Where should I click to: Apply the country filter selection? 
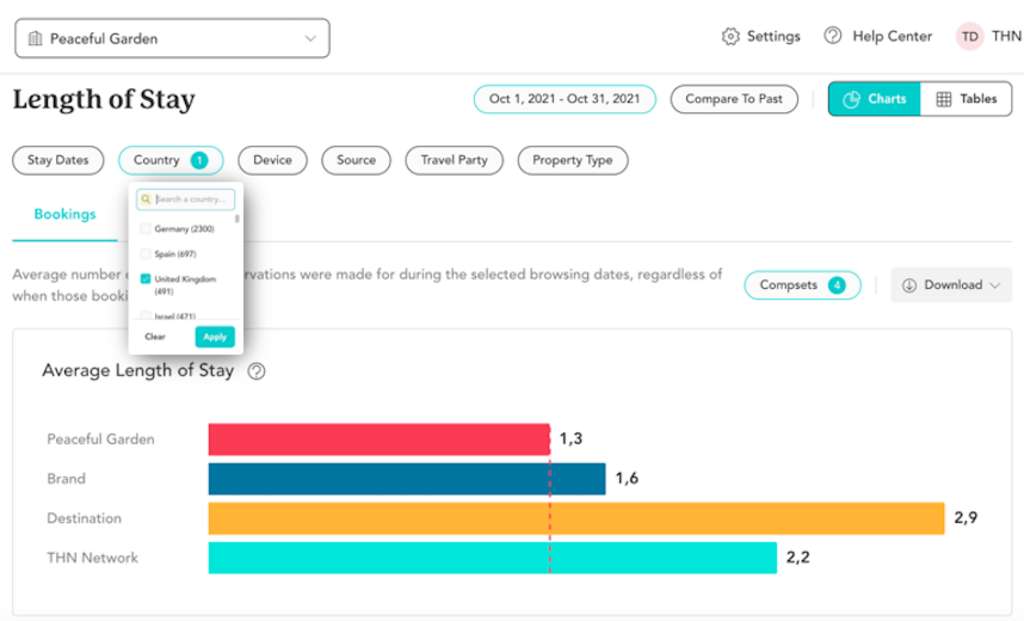coord(214,337)
